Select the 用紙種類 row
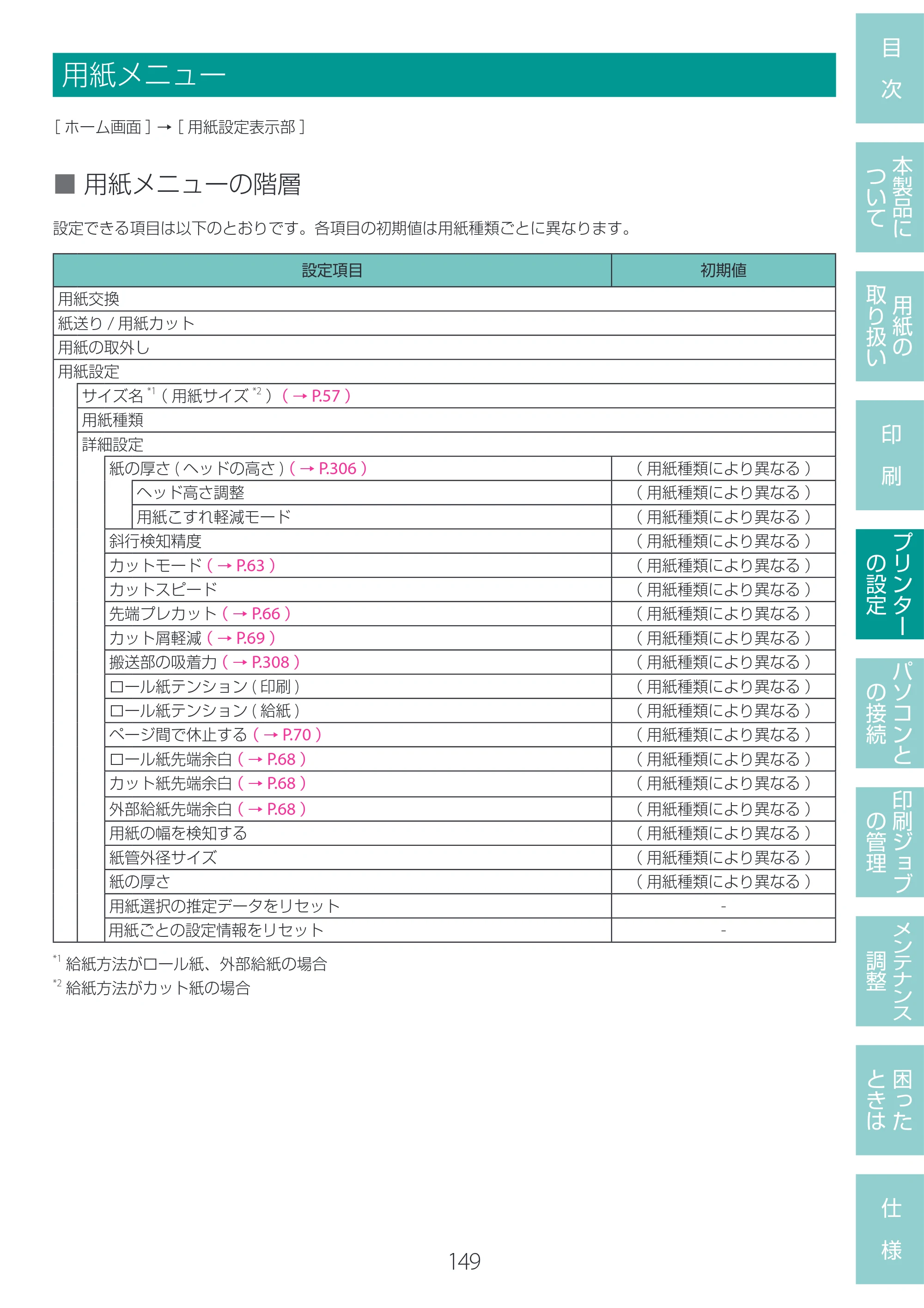Viewport: 924px width, 1308px height. pos(456,420)
